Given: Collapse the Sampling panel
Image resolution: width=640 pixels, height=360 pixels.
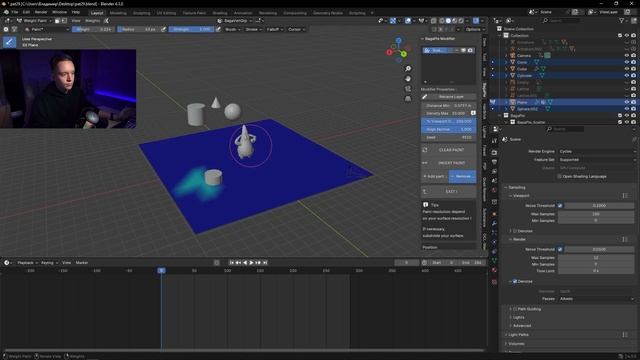Looking at the screenshot, I should (x=516, y=187).
